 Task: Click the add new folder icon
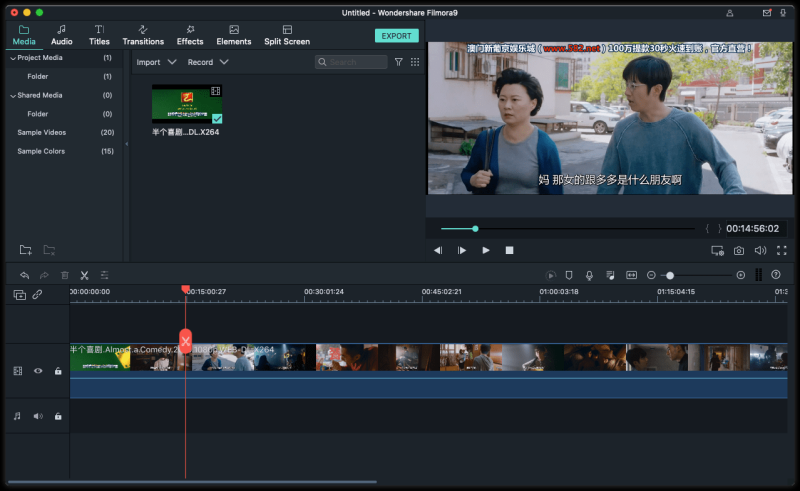pyautogui.click(x=25, y=249)
